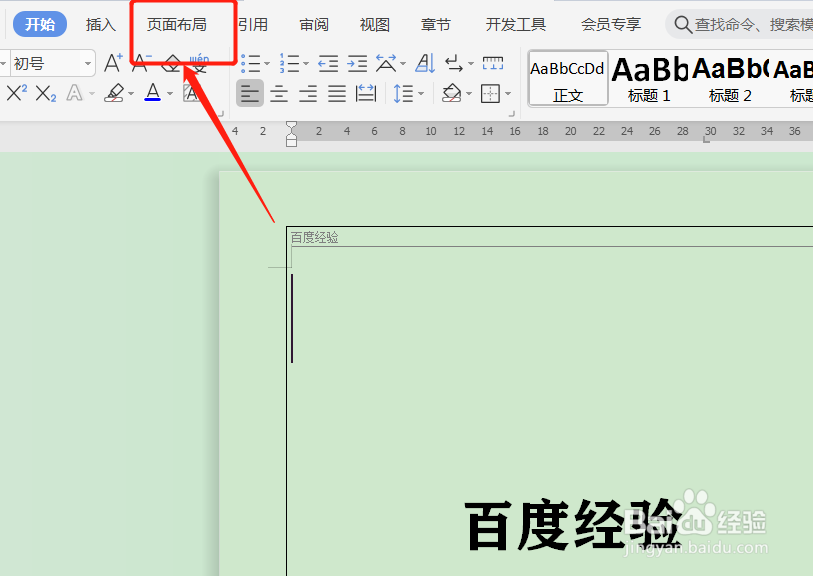Apply the 正文 style

pyautogui.click(x=568, y=79)
